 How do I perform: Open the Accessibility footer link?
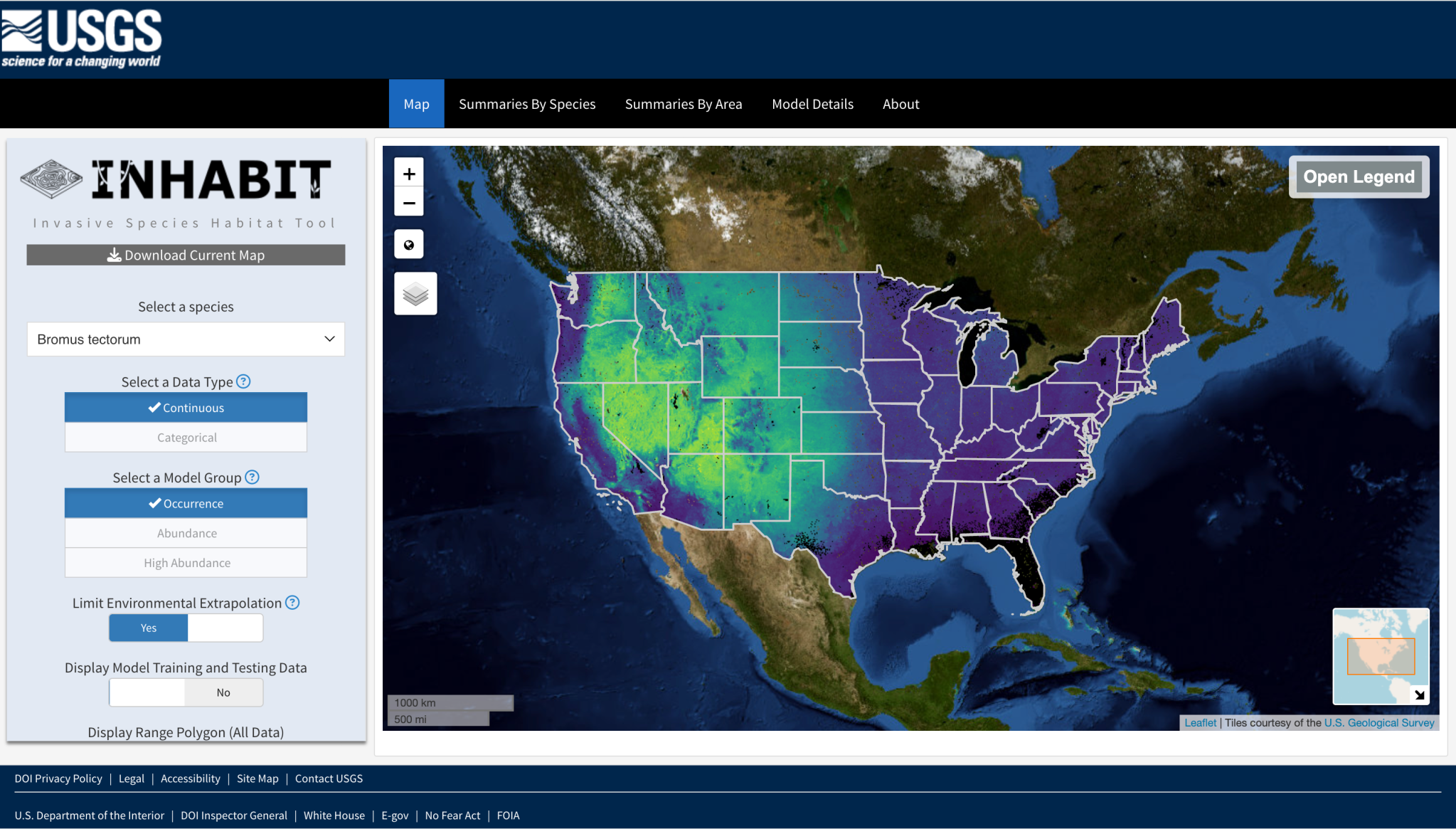point(191,778)
